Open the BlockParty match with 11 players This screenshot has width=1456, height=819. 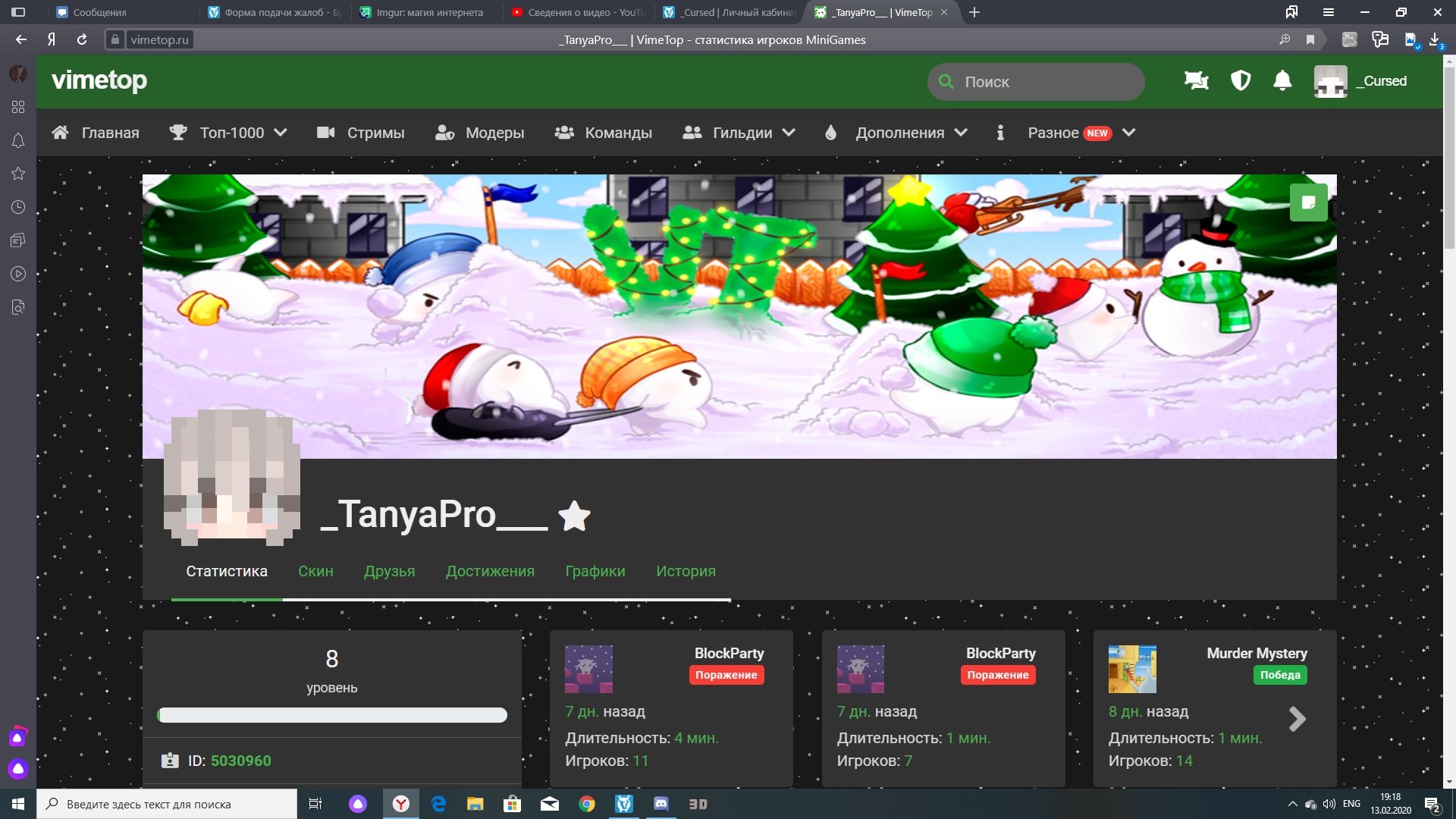(x=671, y=708)
